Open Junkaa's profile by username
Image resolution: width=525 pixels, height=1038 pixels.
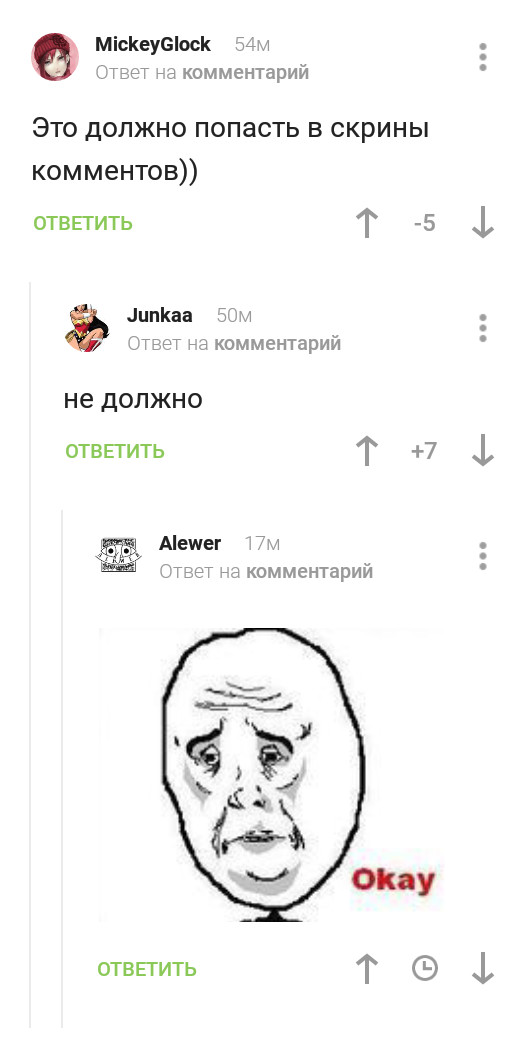[x=160, y=315]
